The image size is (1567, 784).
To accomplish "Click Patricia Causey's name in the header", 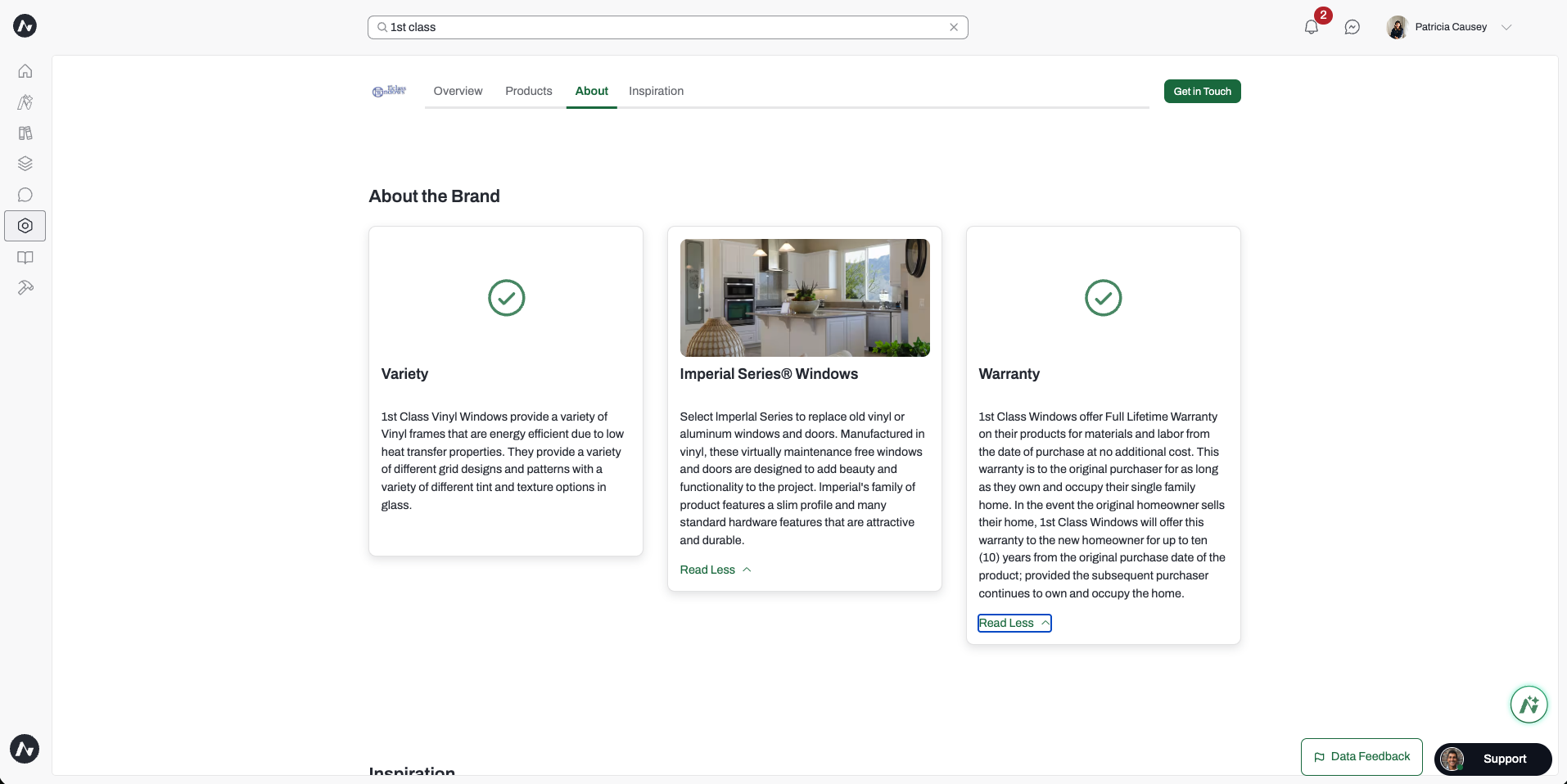I will [1451, 27].
